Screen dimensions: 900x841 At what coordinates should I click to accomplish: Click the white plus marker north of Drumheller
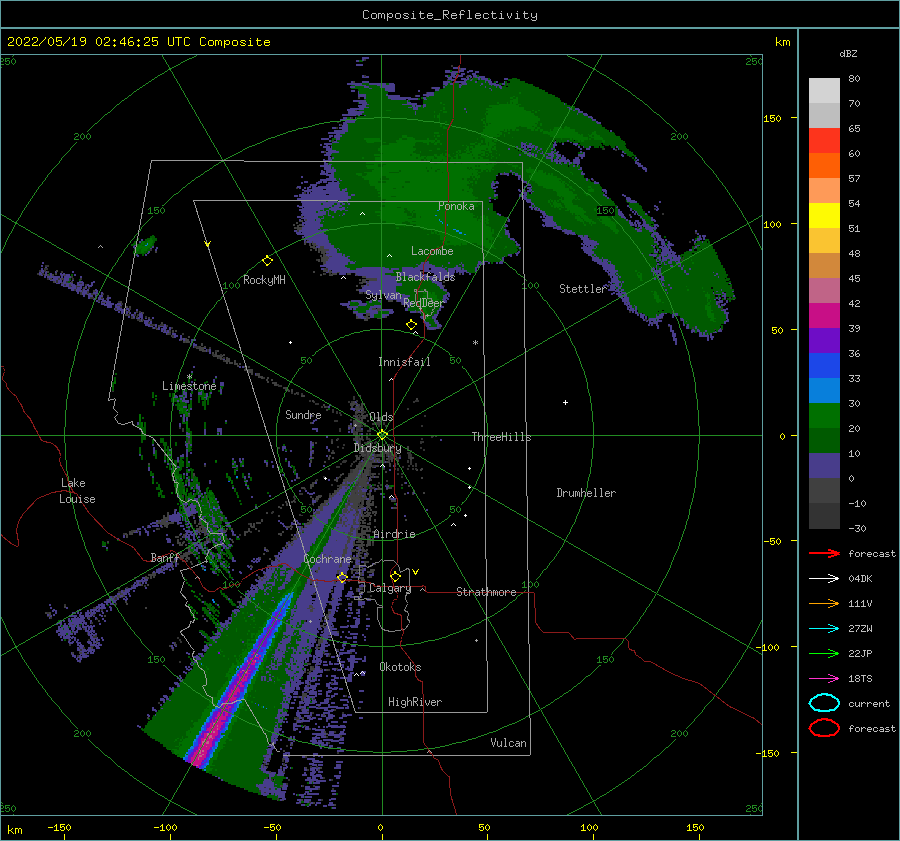tap(565, 402)
